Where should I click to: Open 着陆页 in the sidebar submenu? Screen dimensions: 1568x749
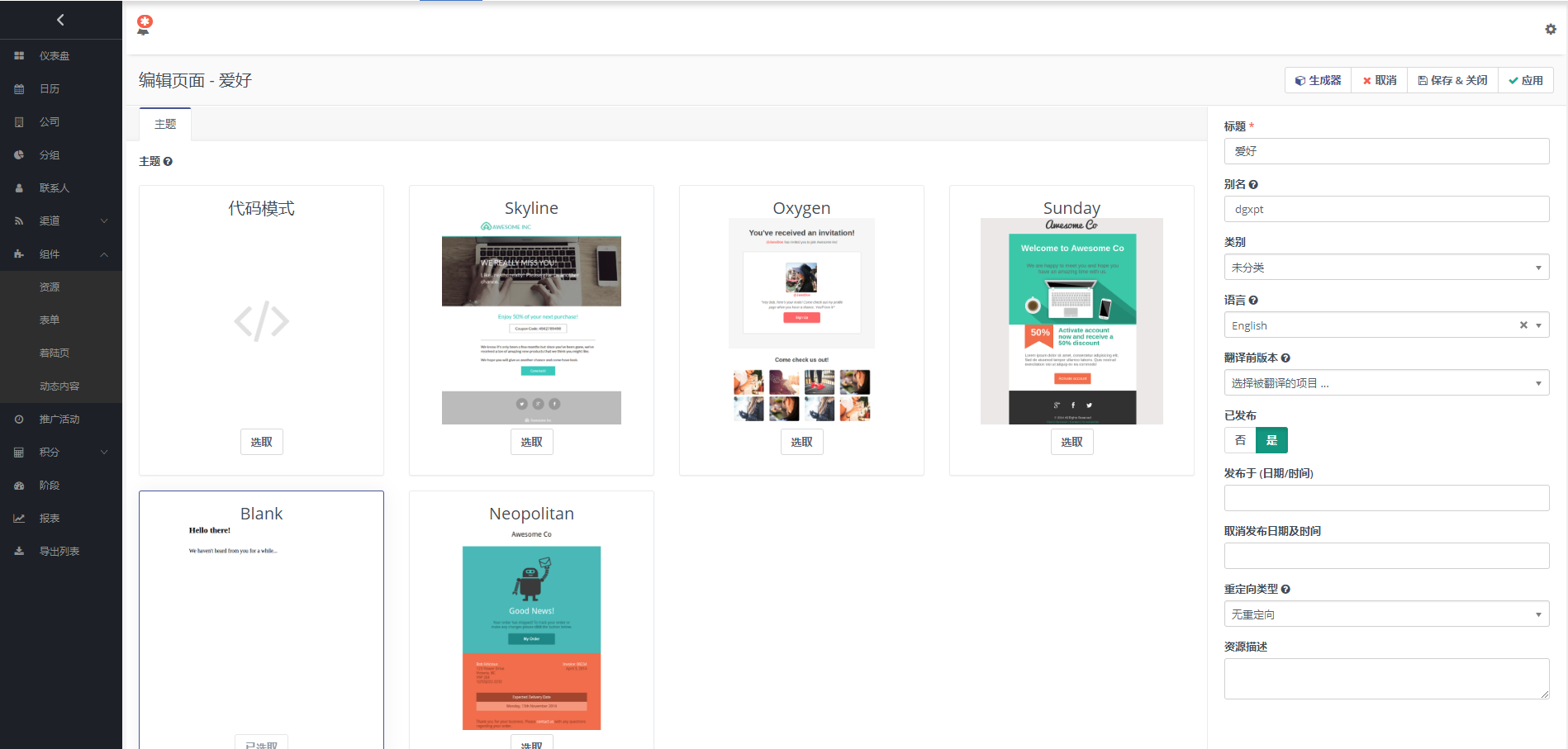[x=55, y=353]
